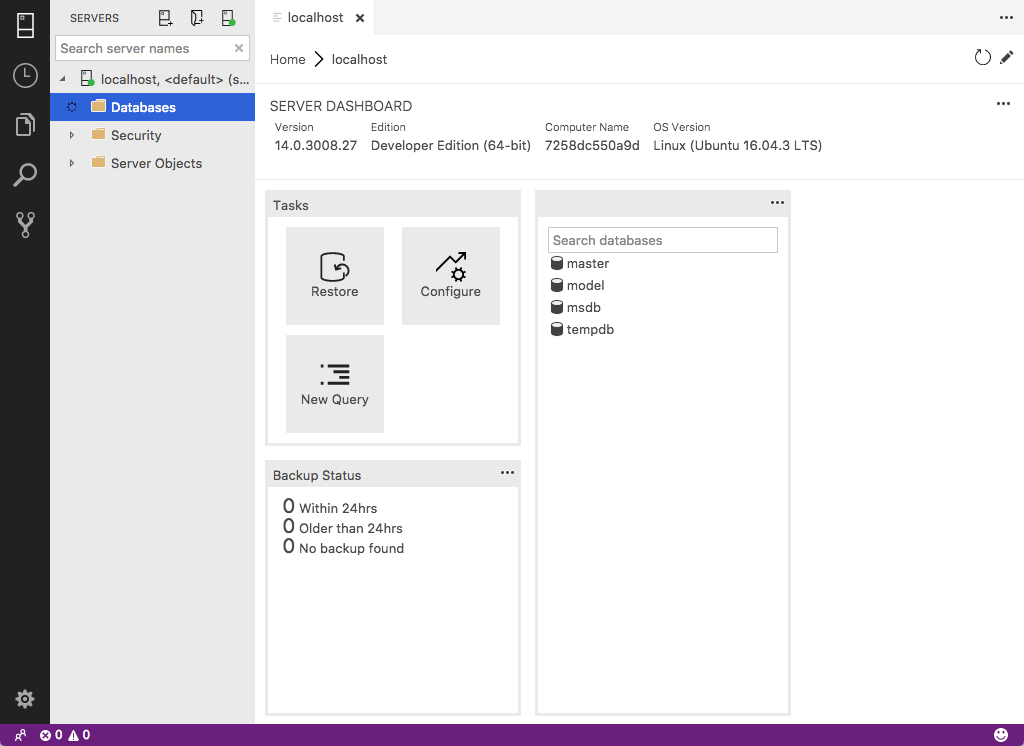Select the master database
The height and width of the screenshot is (746, 1024).
click(588, 263)
